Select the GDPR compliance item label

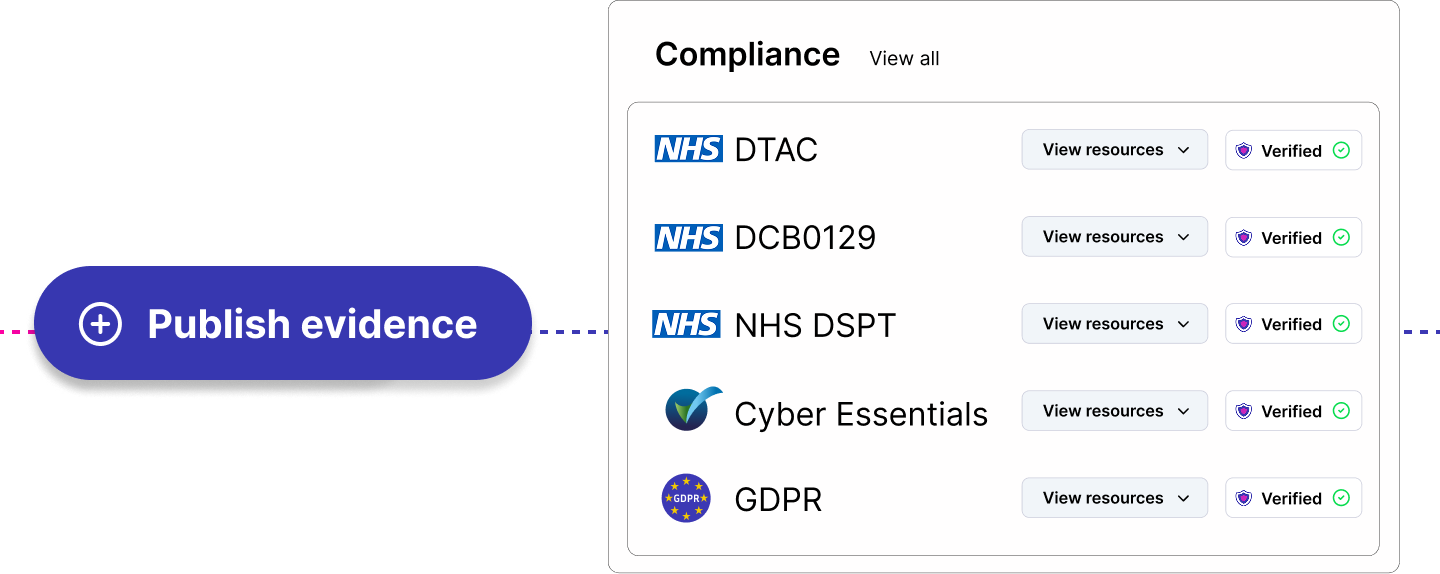pos(778,499)
